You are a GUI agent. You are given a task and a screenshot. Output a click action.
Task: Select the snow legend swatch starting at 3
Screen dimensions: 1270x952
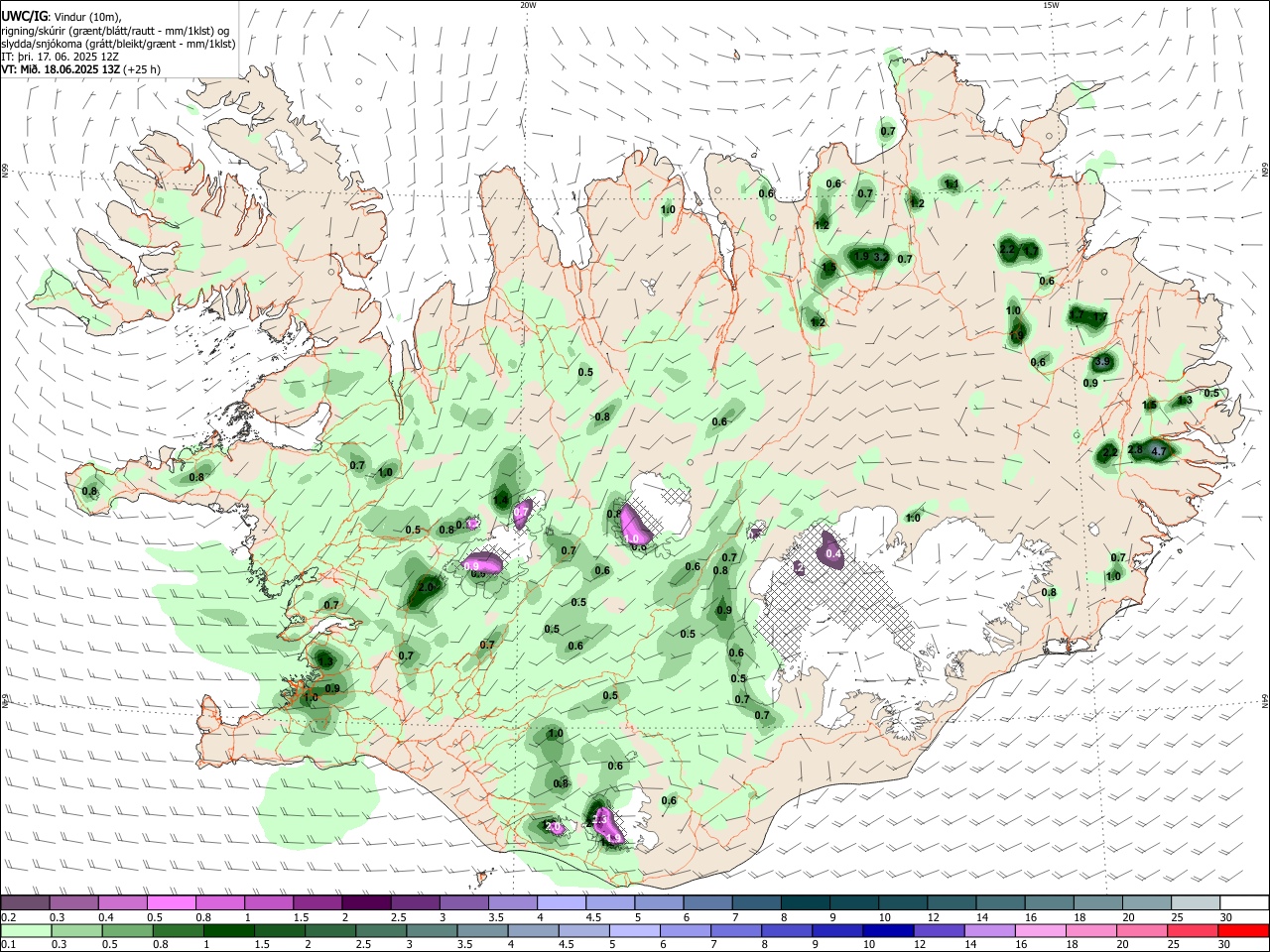[463, 902]
